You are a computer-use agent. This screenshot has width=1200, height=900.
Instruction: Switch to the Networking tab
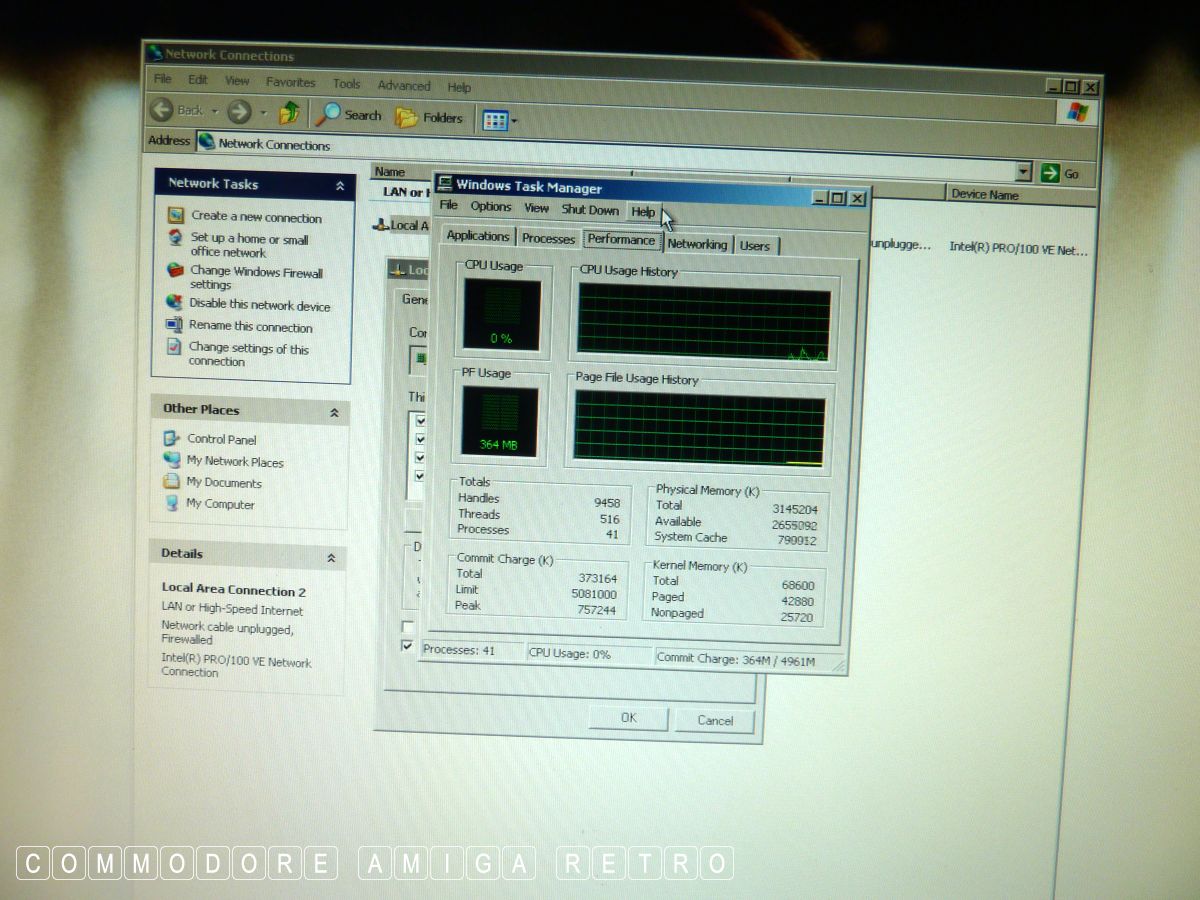[x=697, y=244]
